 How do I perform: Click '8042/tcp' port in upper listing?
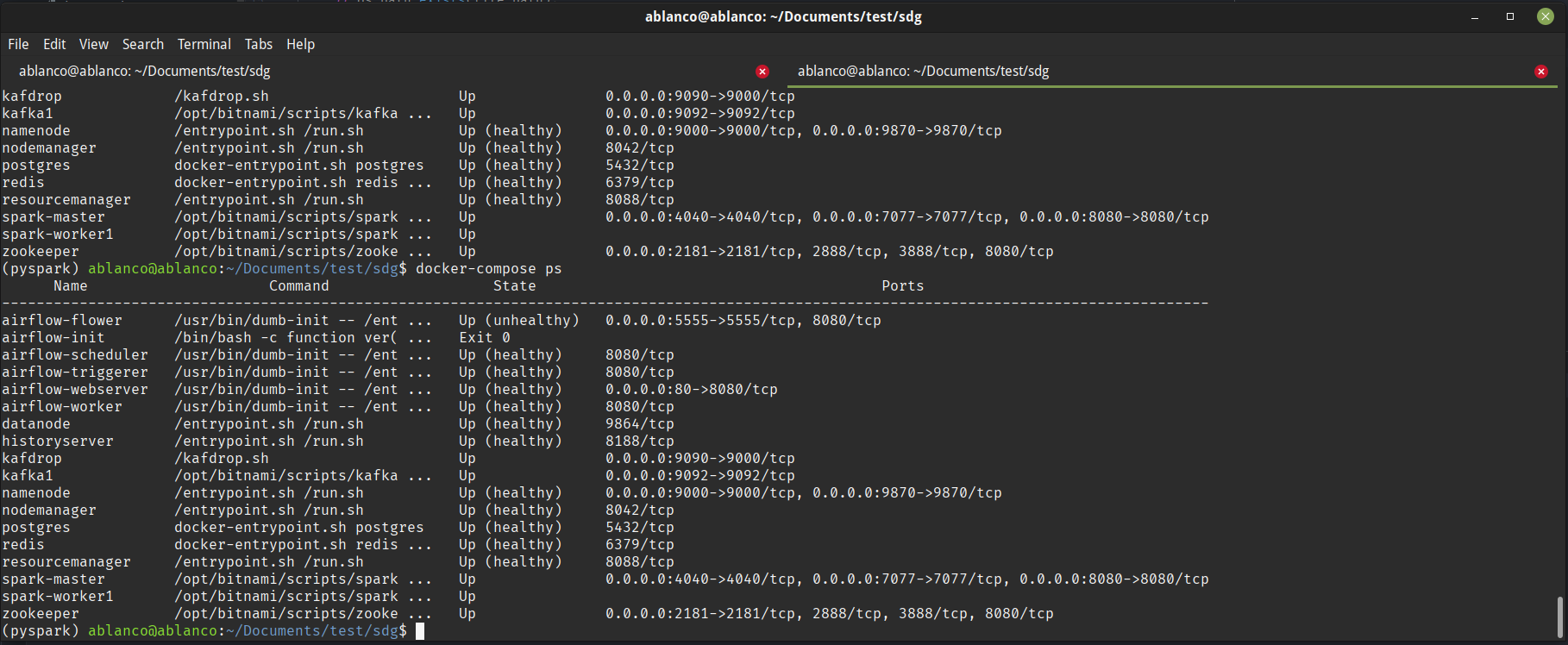[640, 147]
